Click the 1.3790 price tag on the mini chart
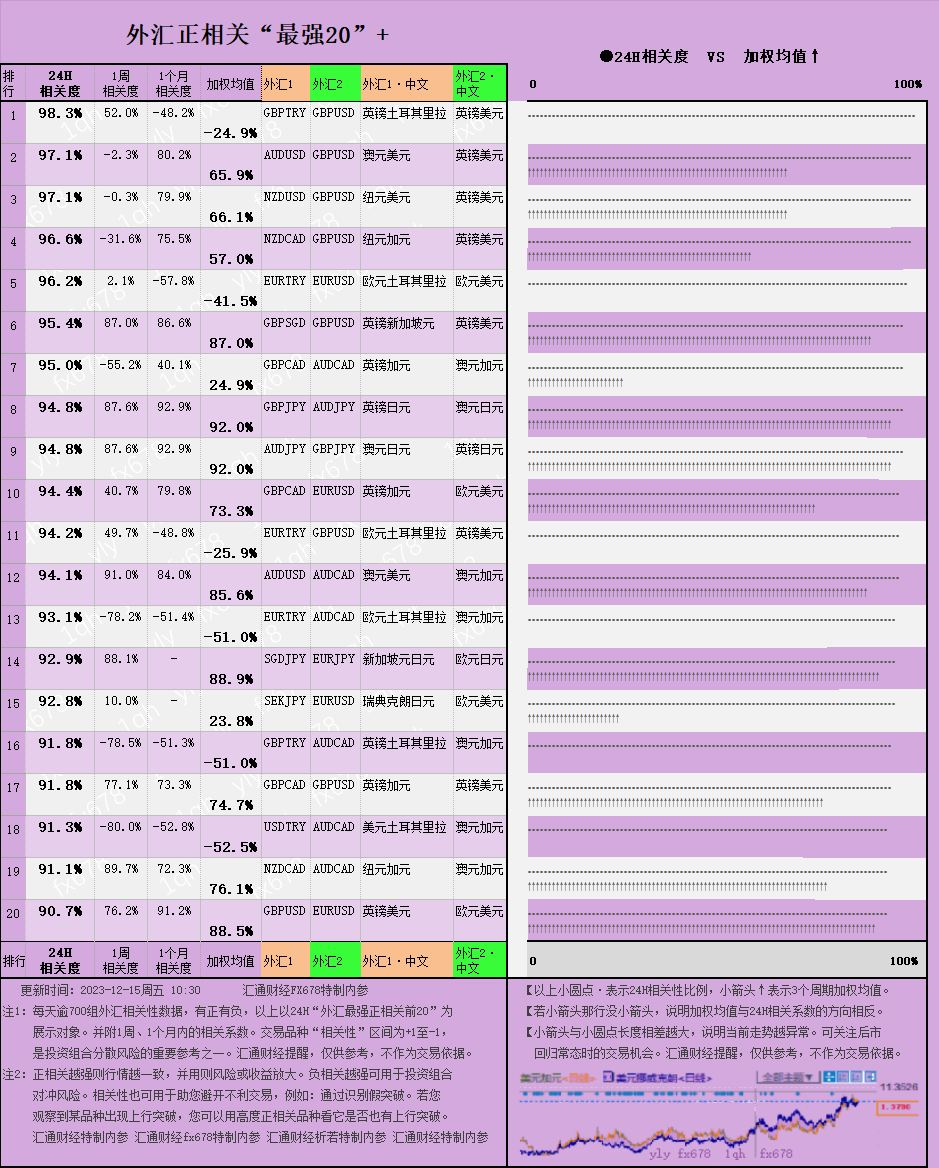Viewport: 939px width, 1168px height. tap(897, 1107)
